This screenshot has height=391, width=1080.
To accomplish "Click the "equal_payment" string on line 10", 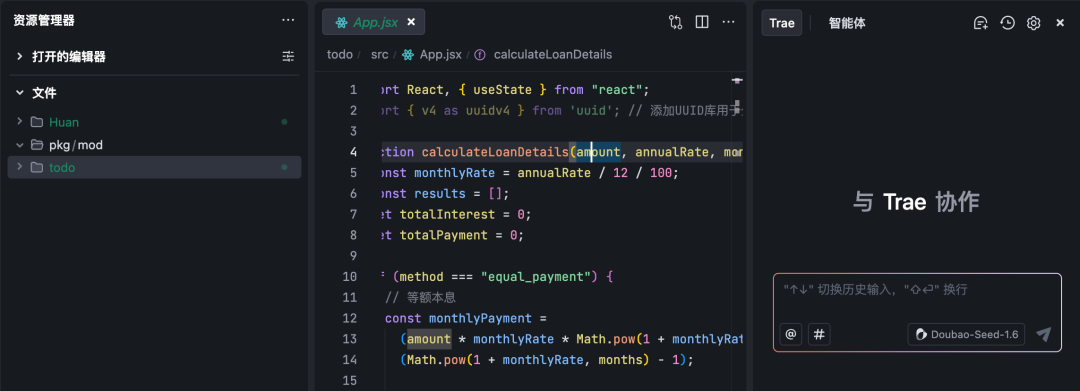I will (x=536, y=277).
